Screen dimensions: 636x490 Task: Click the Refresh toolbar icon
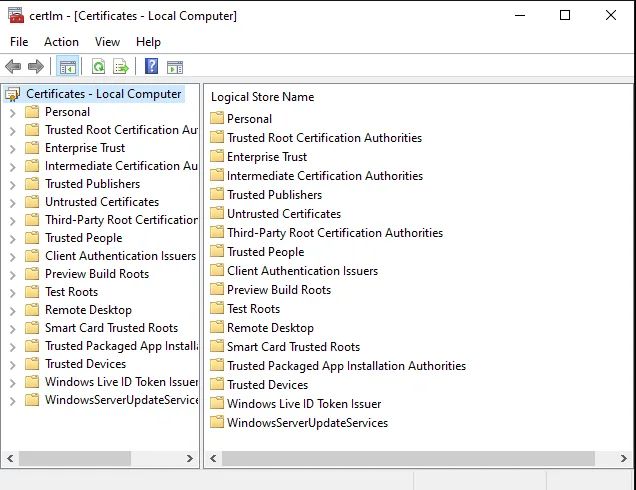pyautogui.click(x=98, y=67)
